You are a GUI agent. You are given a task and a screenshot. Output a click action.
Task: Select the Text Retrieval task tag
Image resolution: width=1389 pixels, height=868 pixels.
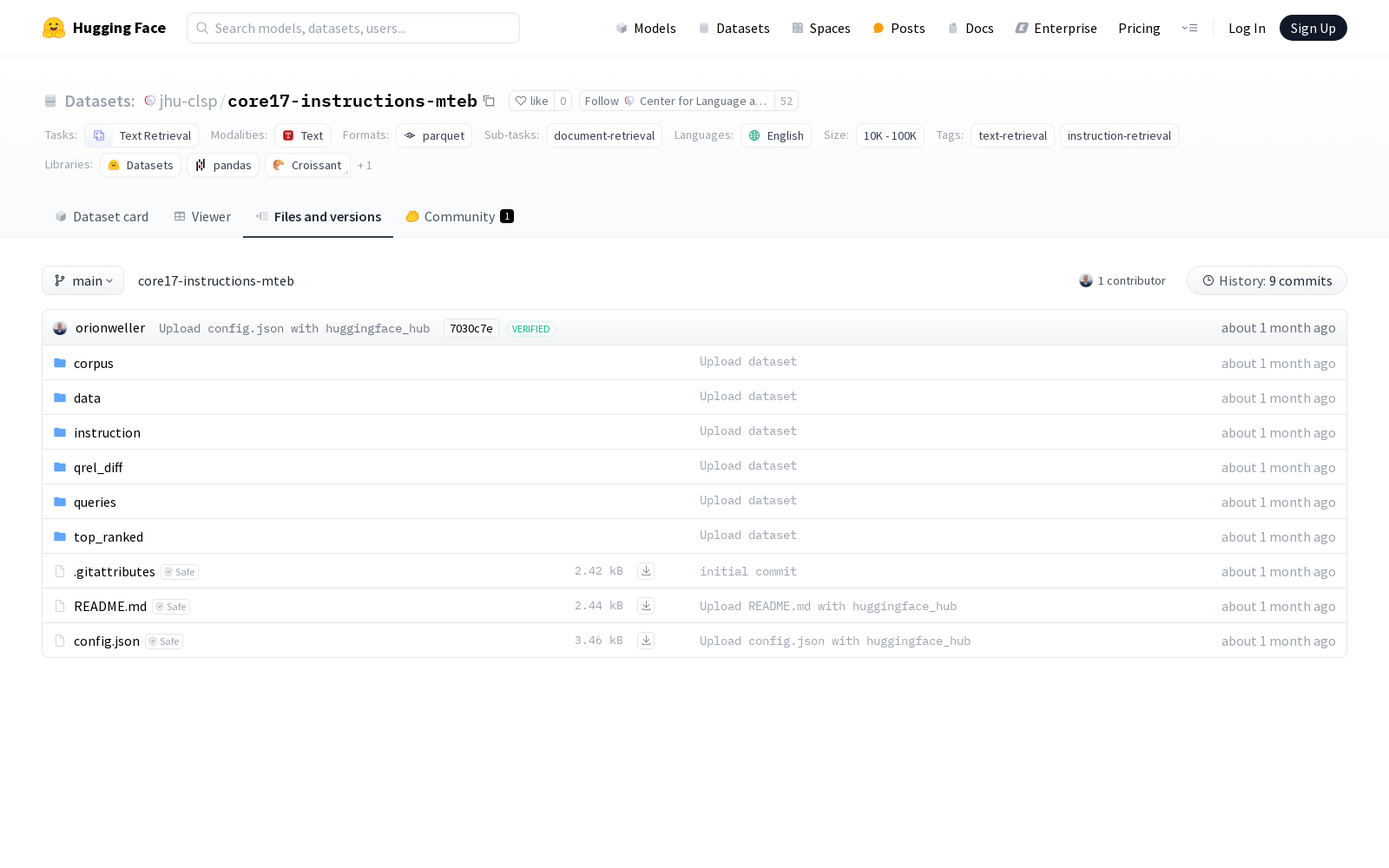pyautogui.click(x=142, y=136)
